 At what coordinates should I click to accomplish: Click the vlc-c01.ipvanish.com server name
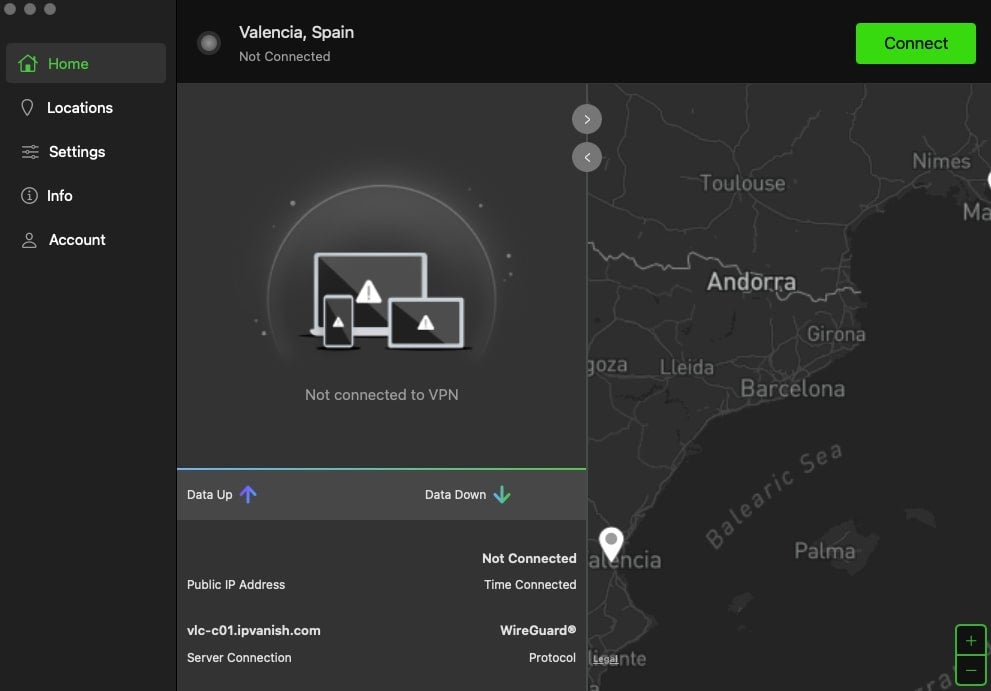pos(254,630)
